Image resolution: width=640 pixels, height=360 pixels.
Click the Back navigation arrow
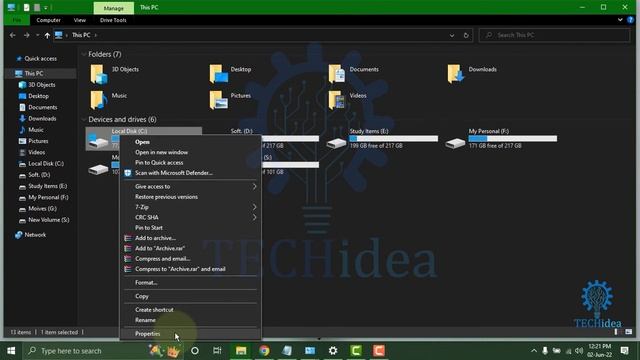[13, 36]
